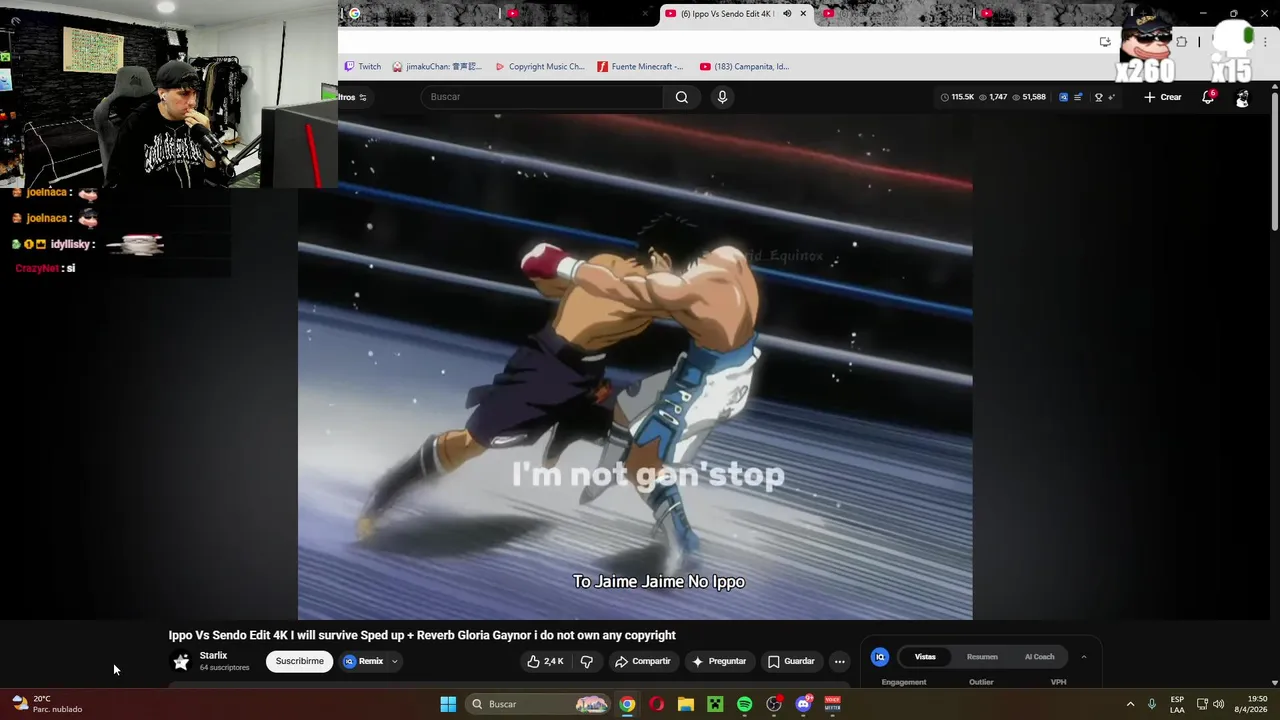Open the browser extensions puzzle icon
This screenshot has height=720, width=1280.
tap(1181, 42)
